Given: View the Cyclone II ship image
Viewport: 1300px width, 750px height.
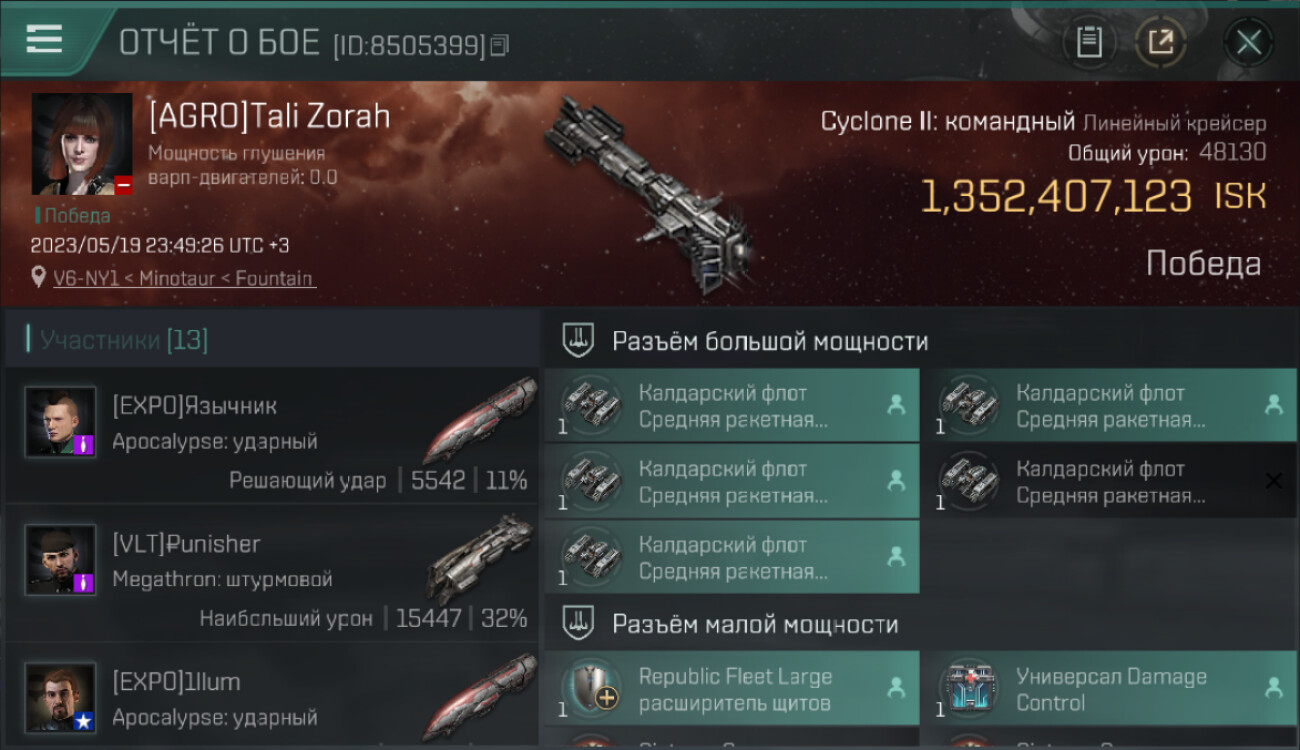Looking at the screenshot, I should pyautogui.click(x=651, y=194).
